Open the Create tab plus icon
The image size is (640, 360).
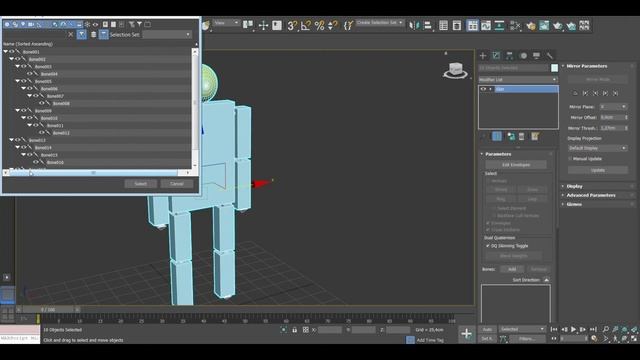(x=483, y=56)
